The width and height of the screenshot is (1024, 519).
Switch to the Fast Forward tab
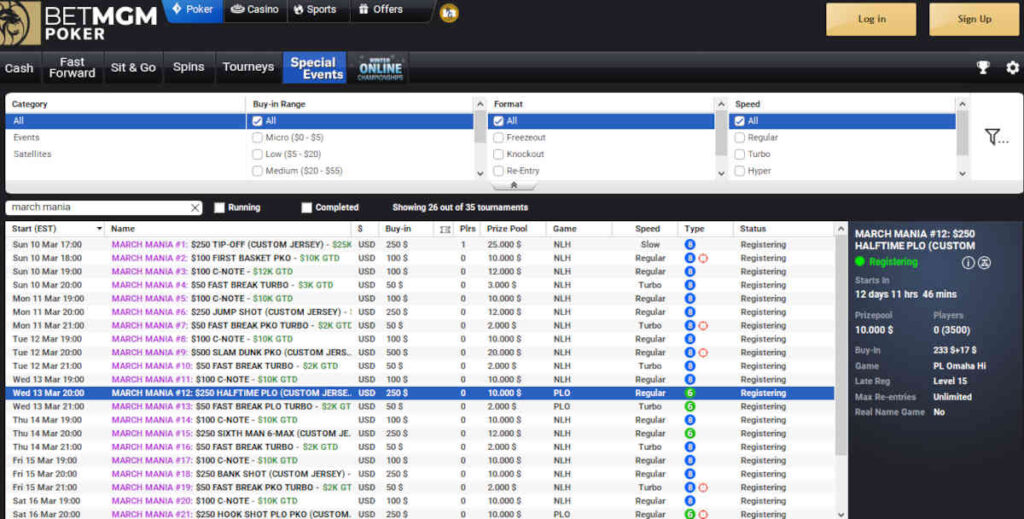pyautogui.click(x=72, y=68)
